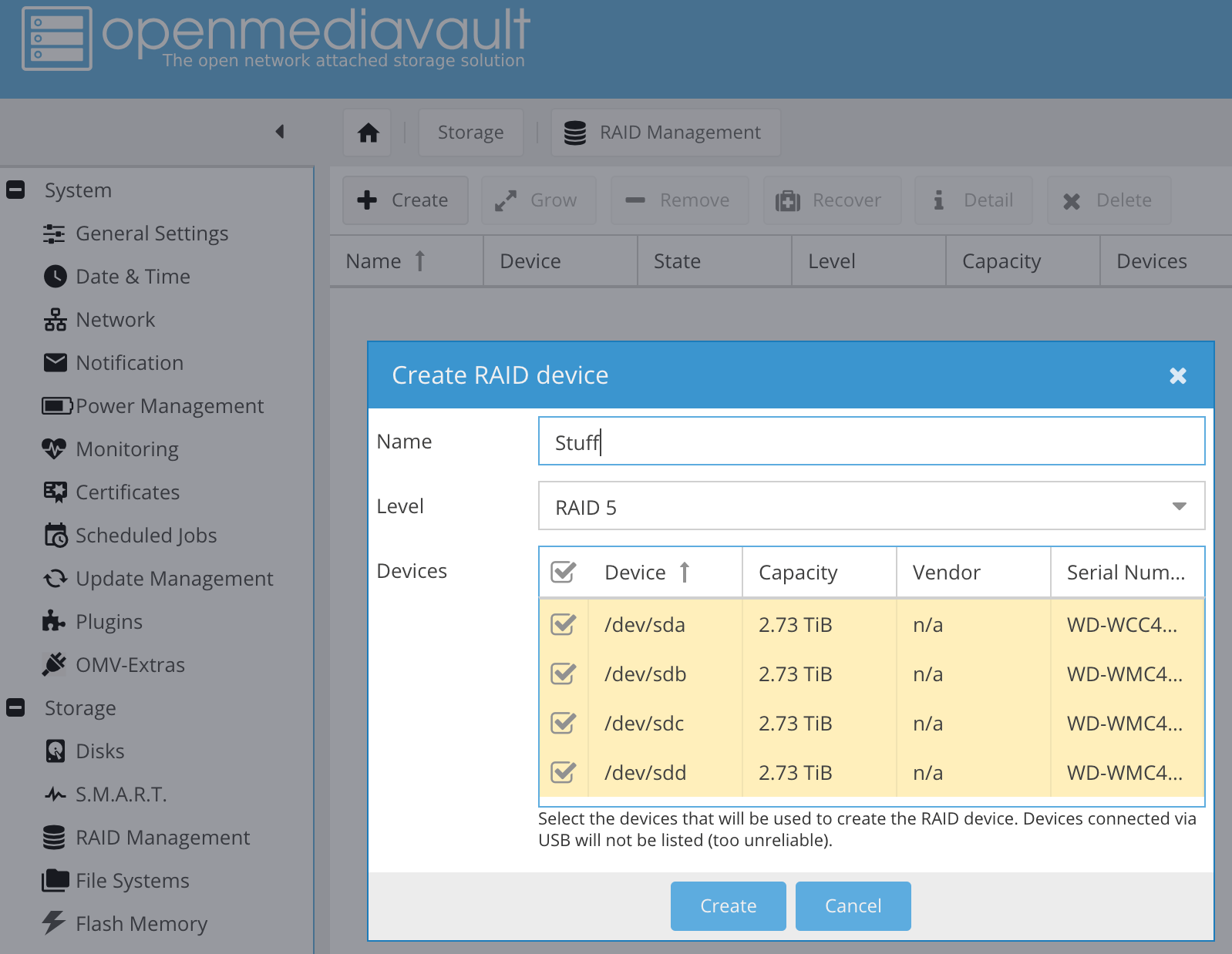Open Flash Memory in sidebar

pyautogui.click(x=141, y=923)
